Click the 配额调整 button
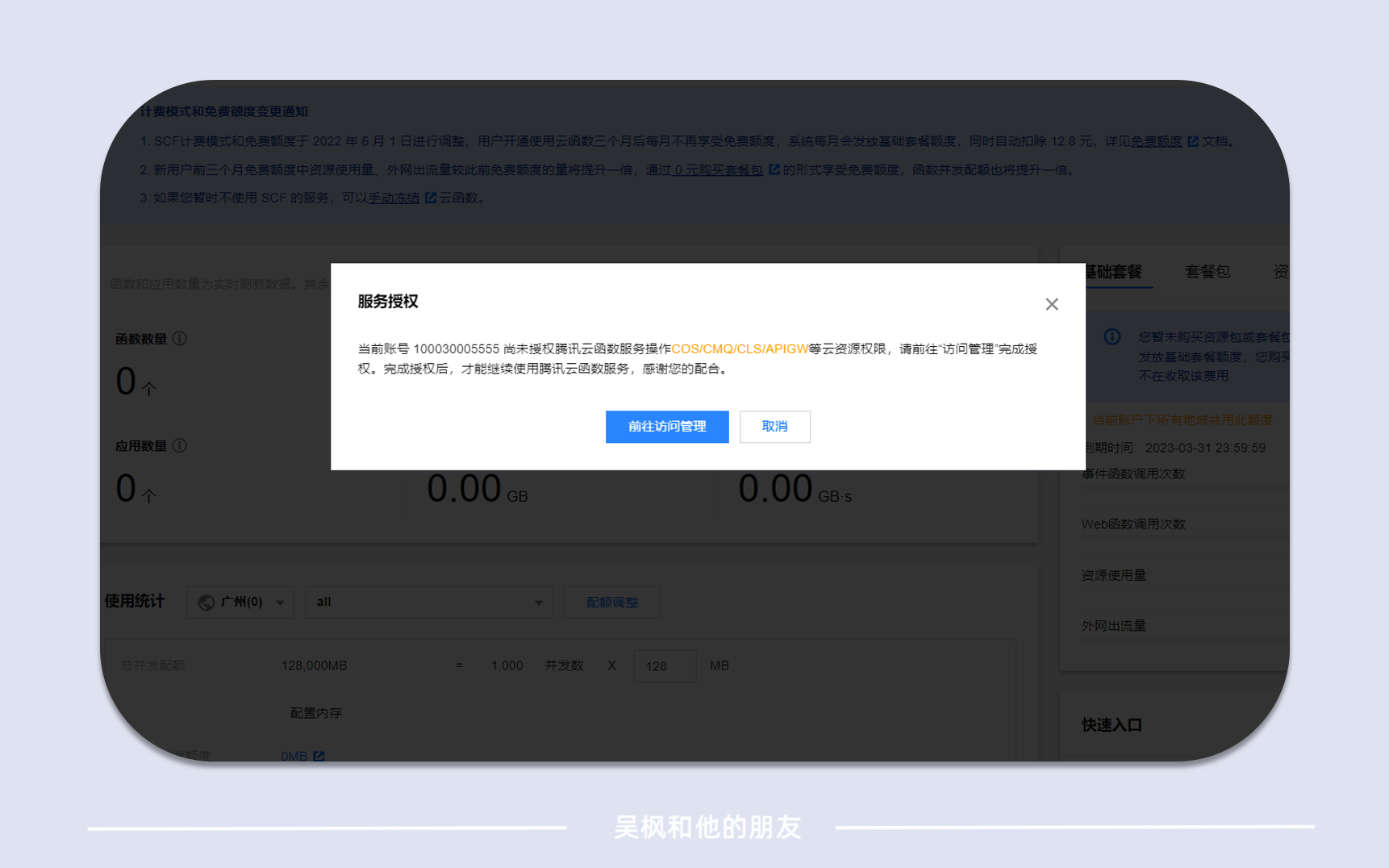This screenshot has height=868, width=1389. pyautogui.click(x=612, y=602)
